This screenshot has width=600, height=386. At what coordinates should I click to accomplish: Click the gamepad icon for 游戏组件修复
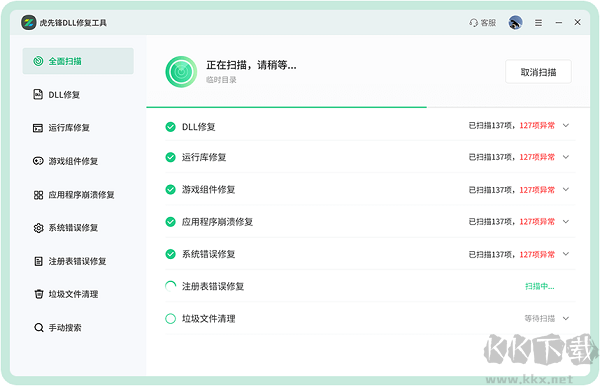[x=38, y=161]
